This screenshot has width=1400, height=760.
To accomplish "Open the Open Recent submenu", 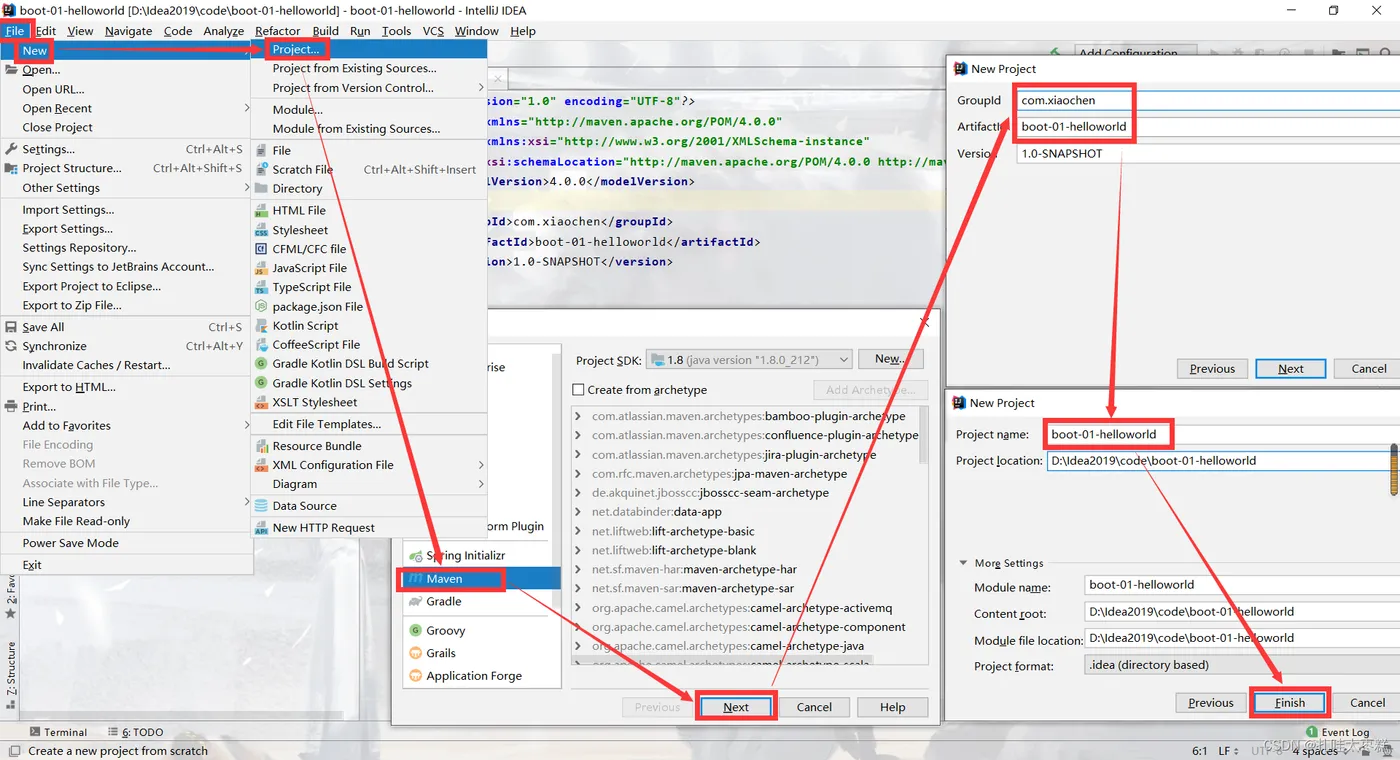I will (x=126, y=109).
